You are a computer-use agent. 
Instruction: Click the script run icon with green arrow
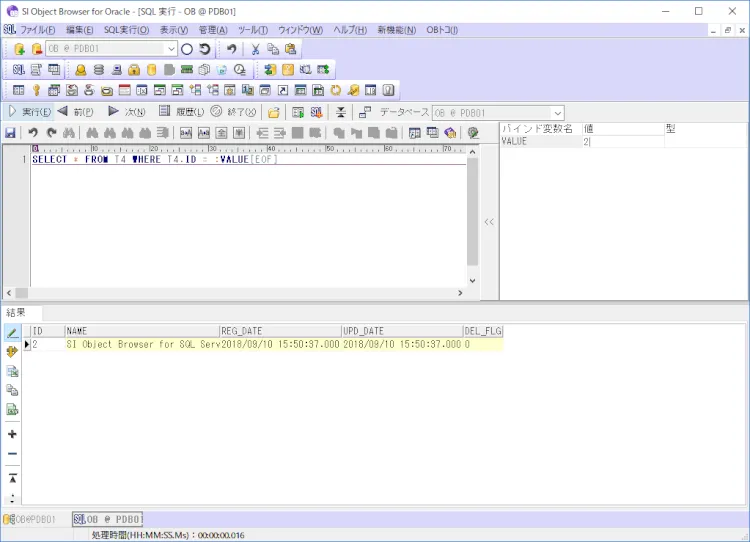point(298,112)
